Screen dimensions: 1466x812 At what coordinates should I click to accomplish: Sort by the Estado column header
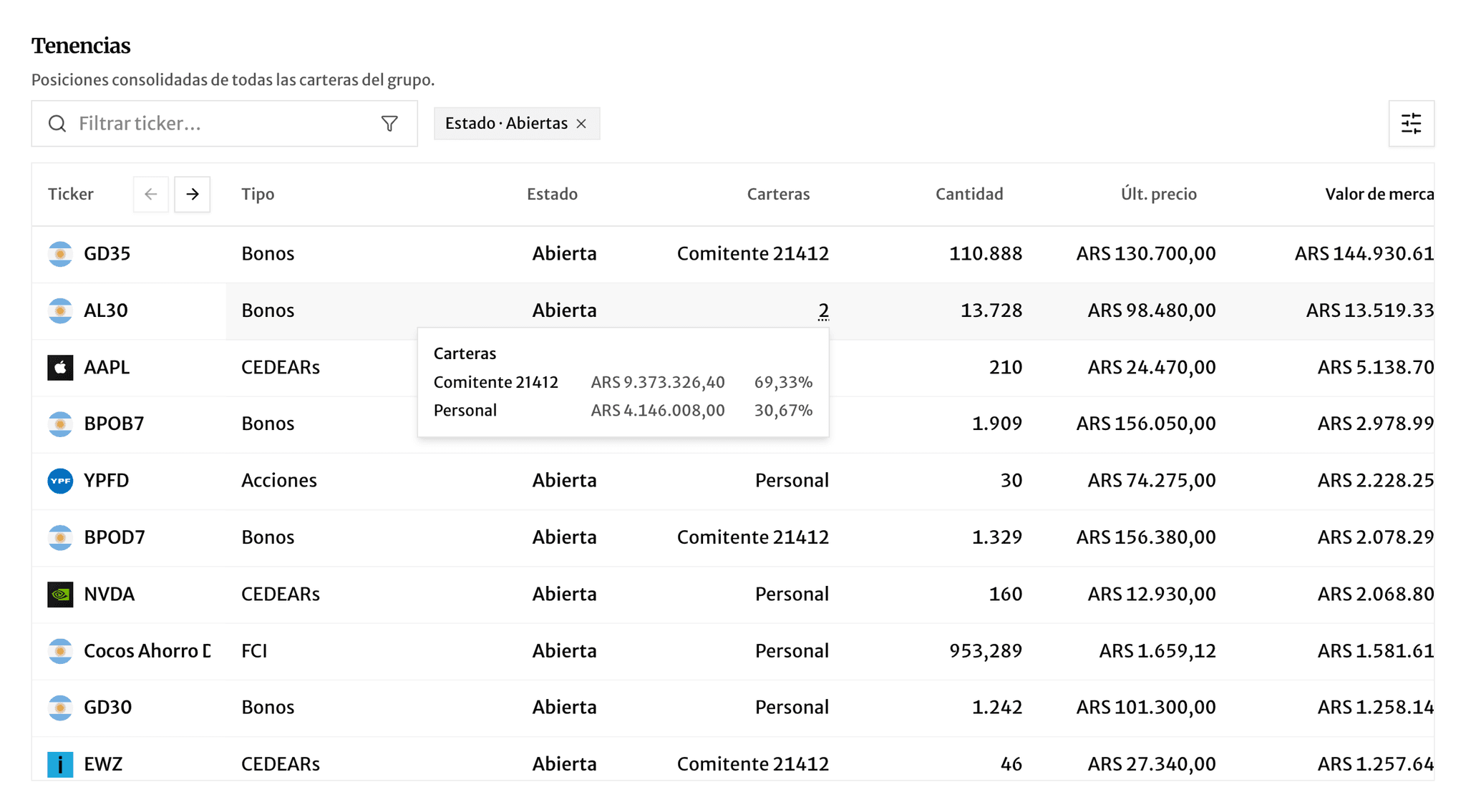552,194
